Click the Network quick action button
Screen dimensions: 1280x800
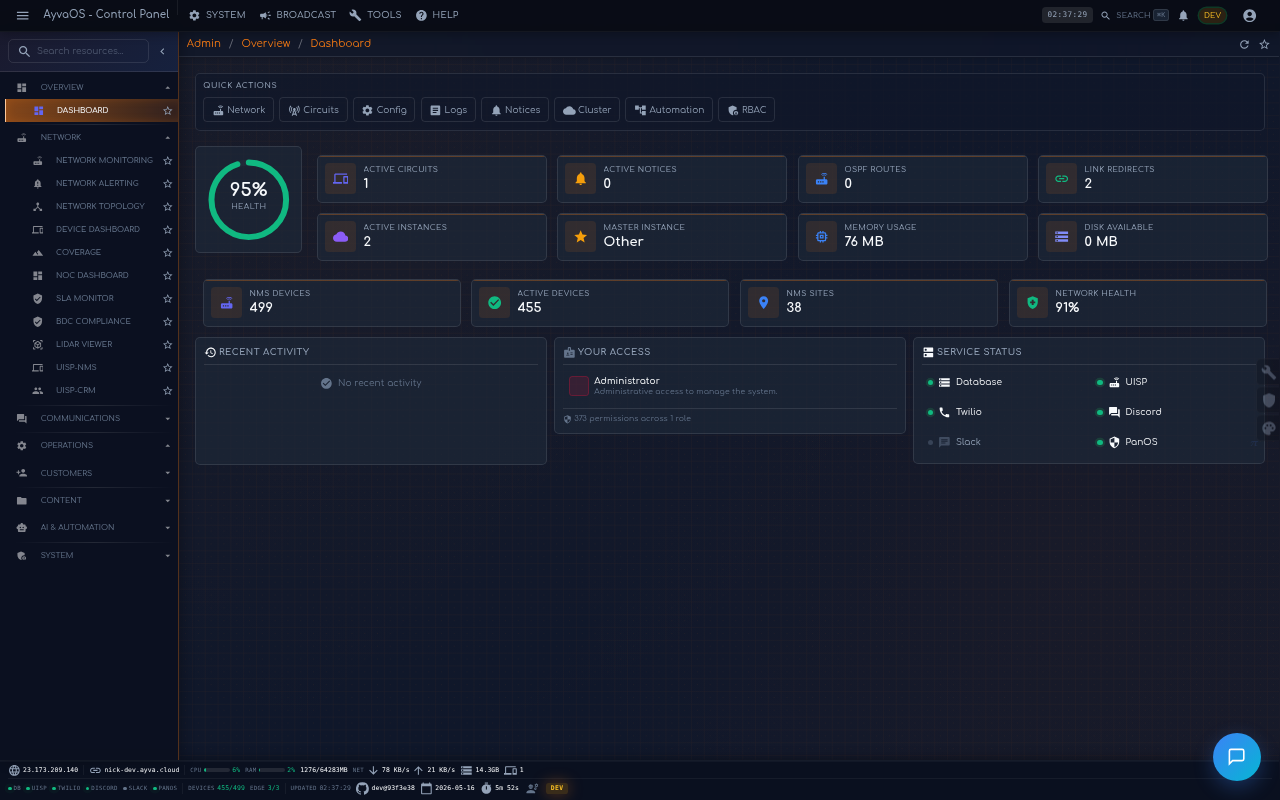pyautogui.click(x=239, y=110)
